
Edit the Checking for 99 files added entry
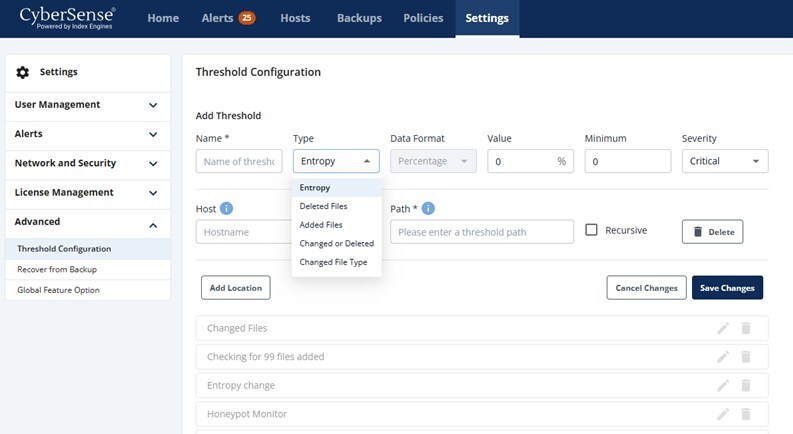pyautogui.click(x=723, y=357)
